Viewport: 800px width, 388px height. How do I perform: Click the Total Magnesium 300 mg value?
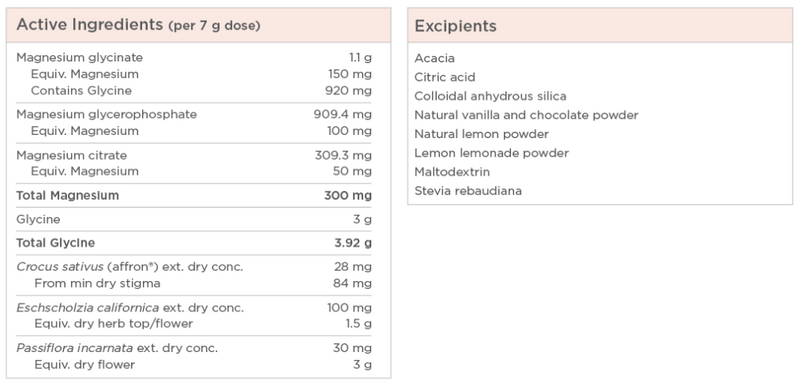(347, 196)
